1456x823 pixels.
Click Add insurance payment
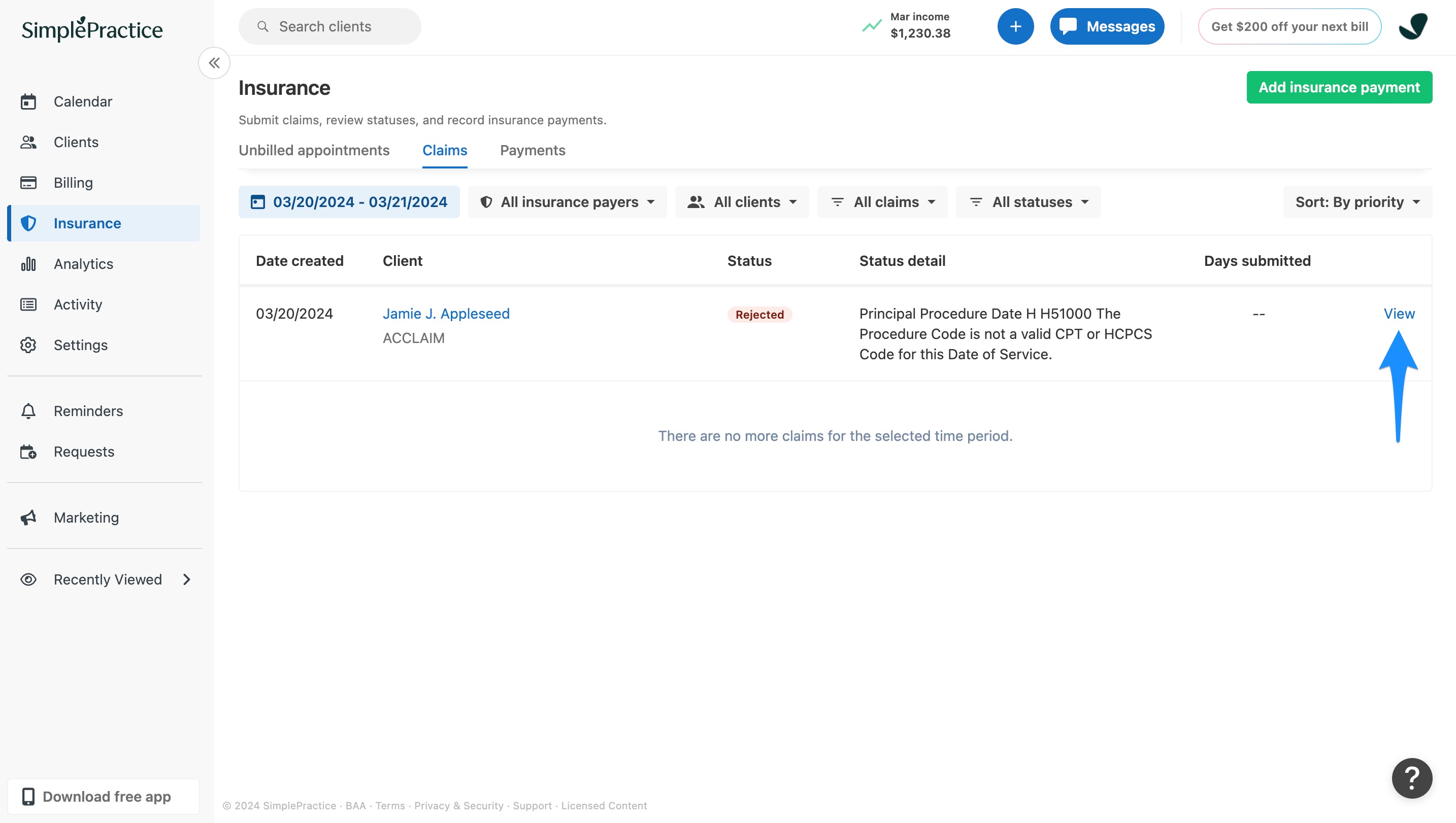click(x=1340, y=87)
